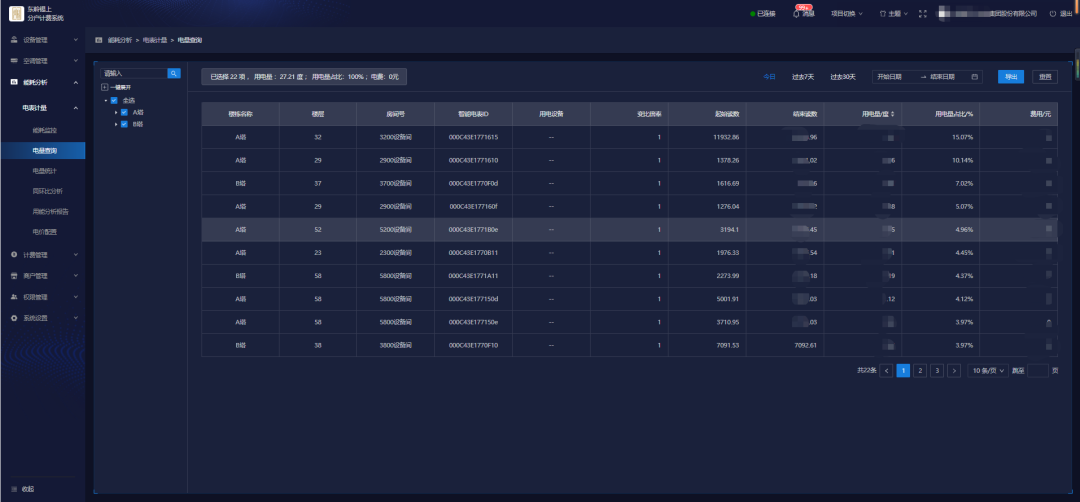
Task: Open 同环比分析 in sidebar
Action: 48,191
